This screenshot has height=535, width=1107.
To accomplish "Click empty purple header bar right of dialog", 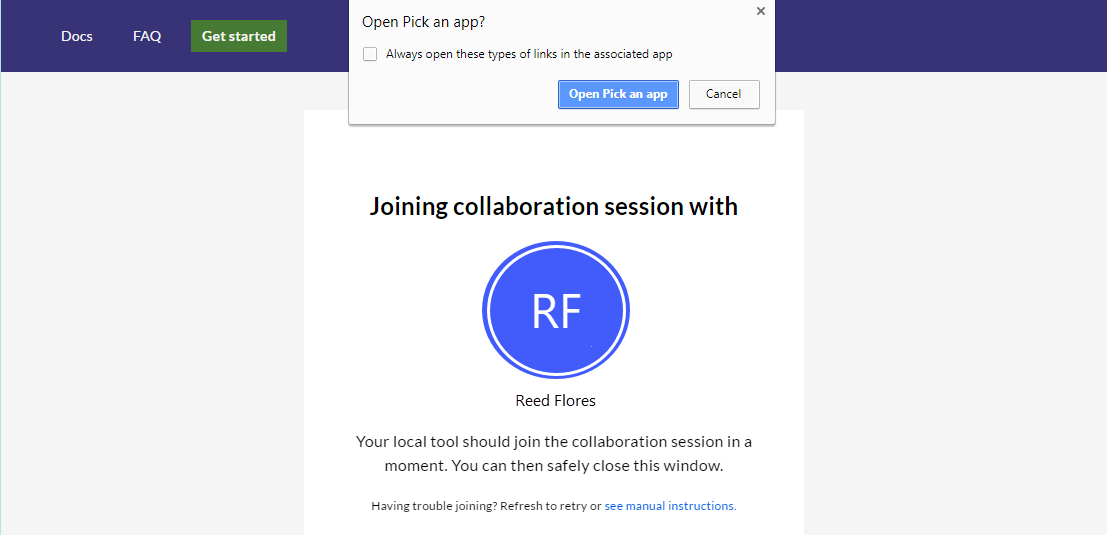I will pos(939,36).
